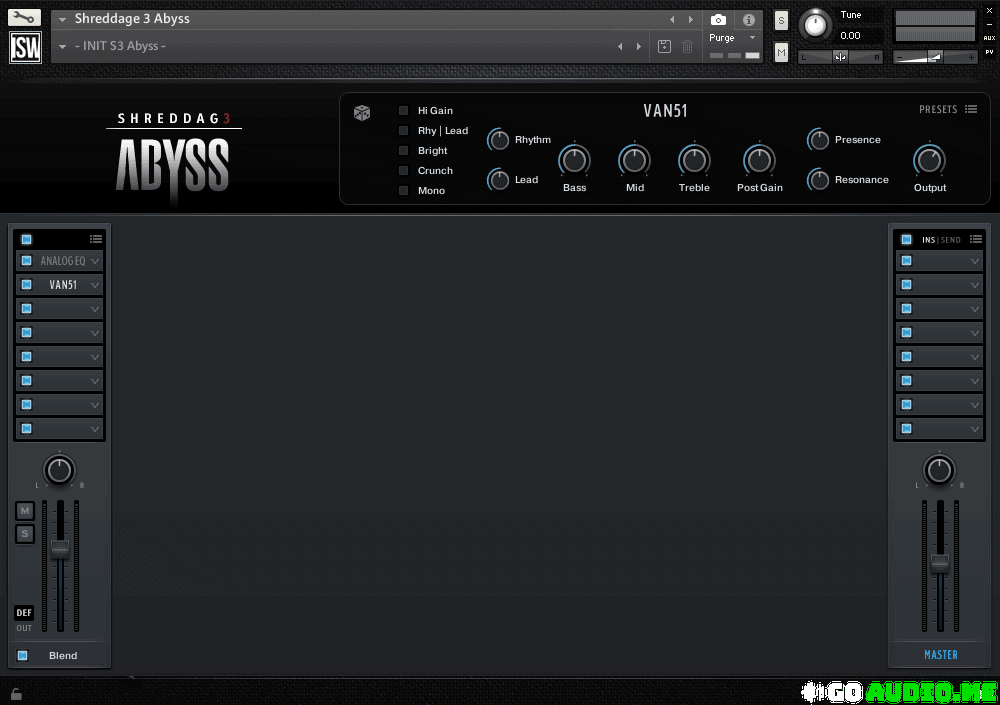Screen dimensions: 1000x705
Task: Solo the channel with S button
Action: coord(25,534)
